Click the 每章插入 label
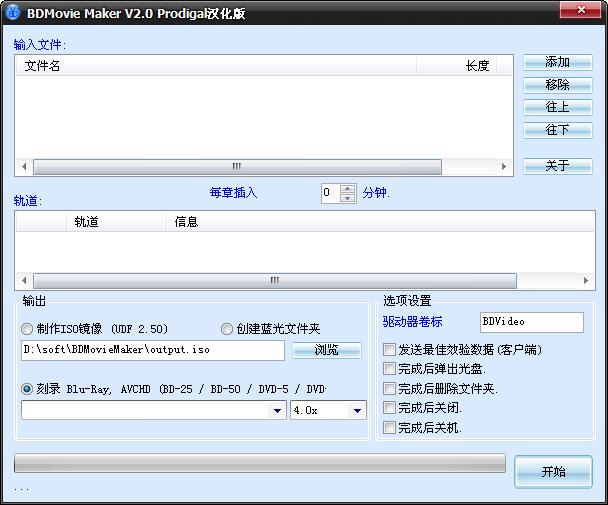Viewport: 608px width, 505px height. (233, 192)
